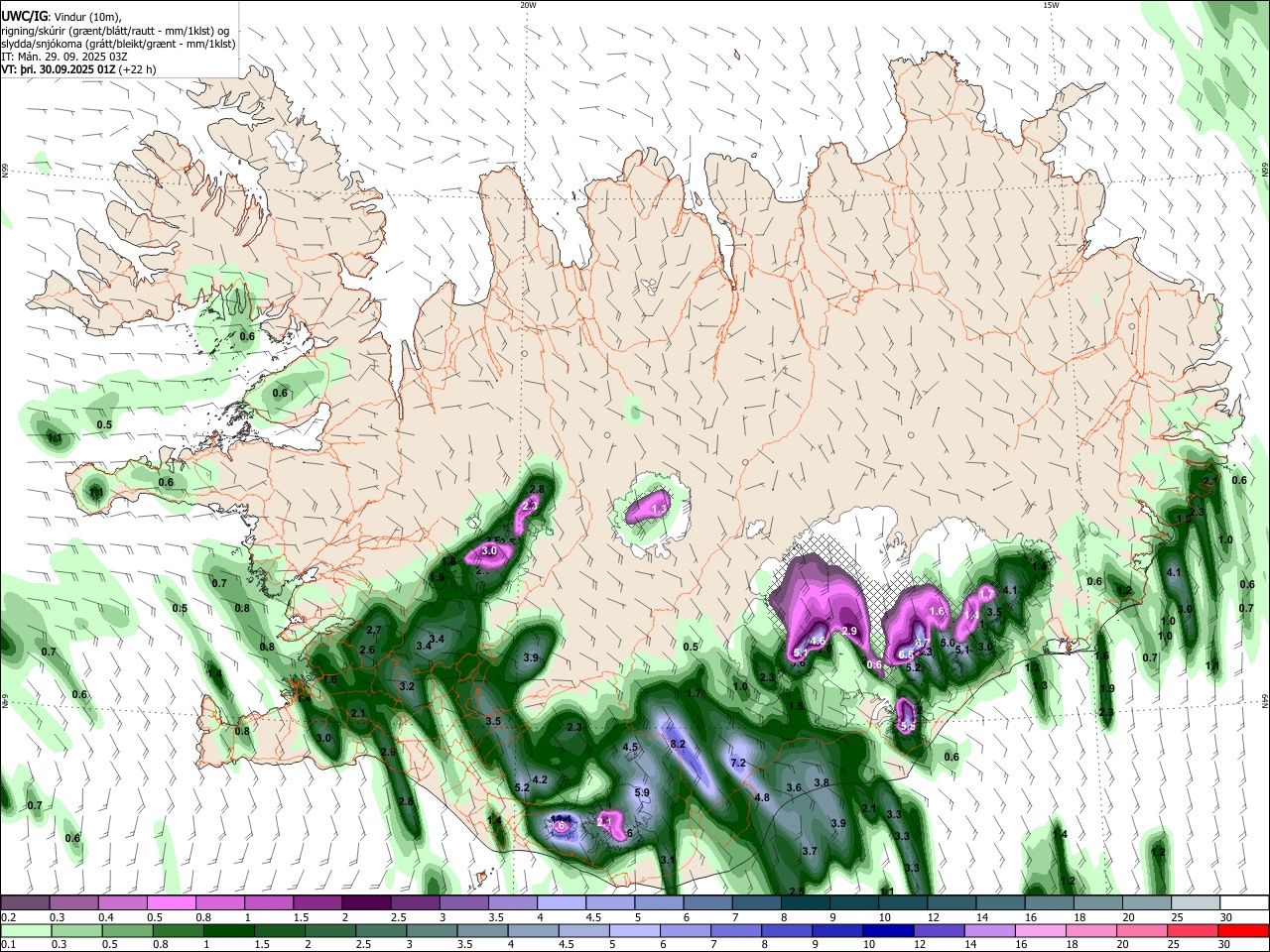Click the 3.8 precipitation value on the map
This screenshot has width=1270, height=952.
pos(822,782)
